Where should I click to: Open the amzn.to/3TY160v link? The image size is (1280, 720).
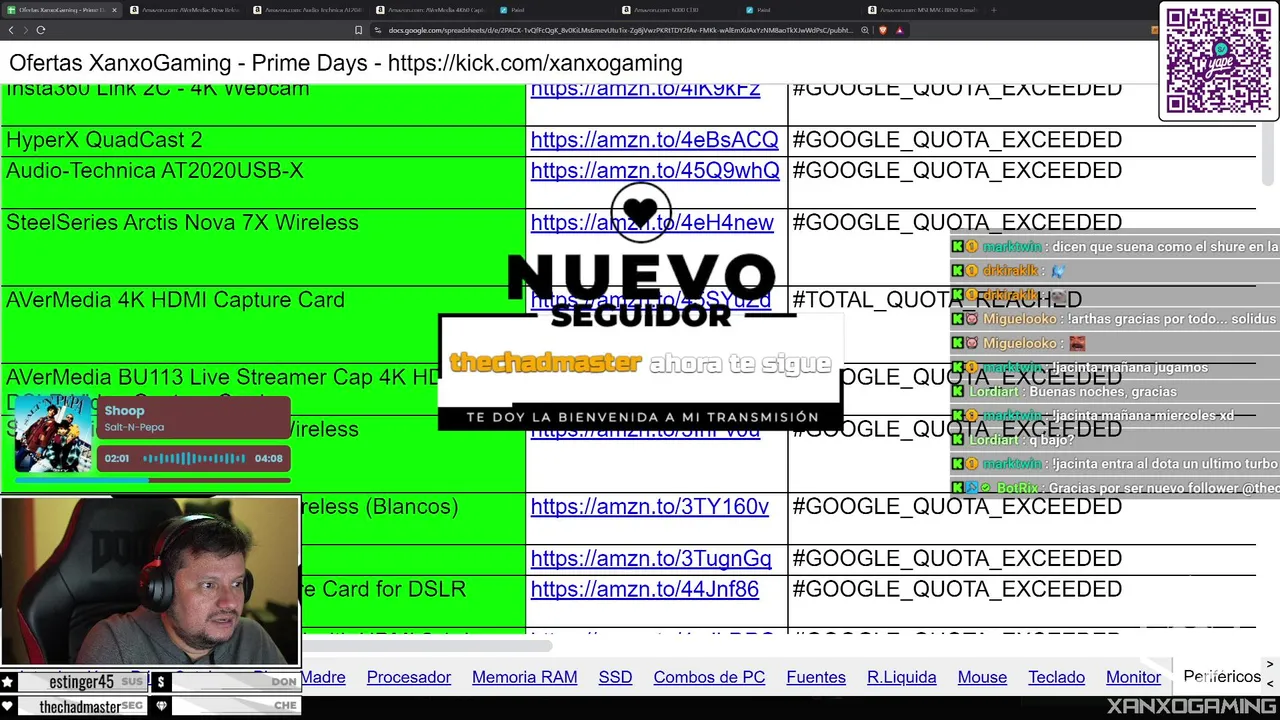point(650,507)
